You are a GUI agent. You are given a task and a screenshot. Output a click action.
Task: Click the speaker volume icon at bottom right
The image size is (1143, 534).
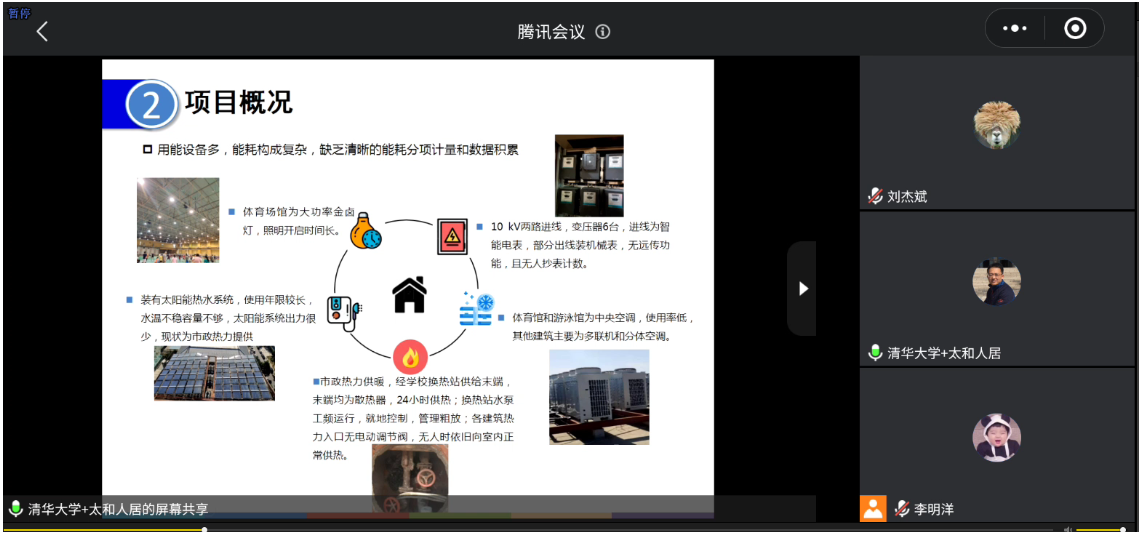click(1068, 529)
